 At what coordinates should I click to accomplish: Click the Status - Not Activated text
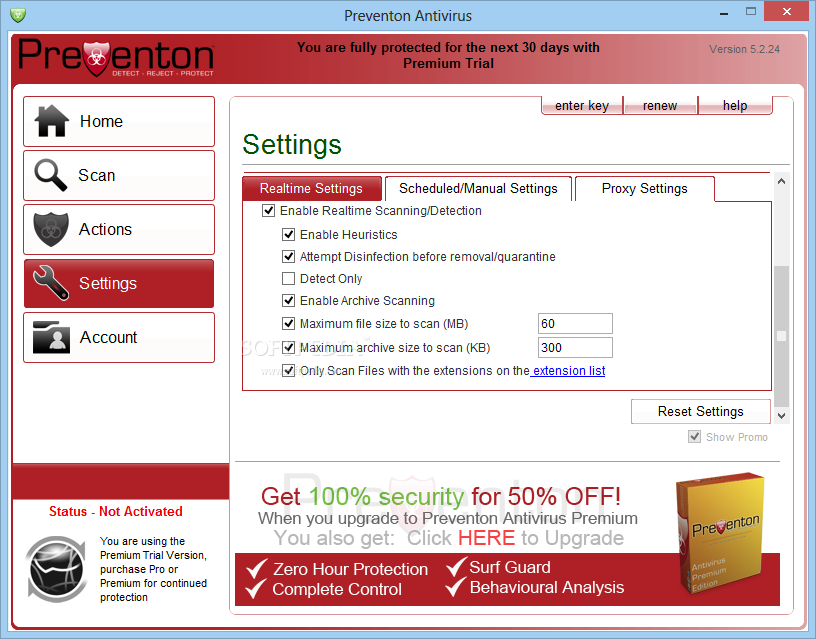coord(116,512)
